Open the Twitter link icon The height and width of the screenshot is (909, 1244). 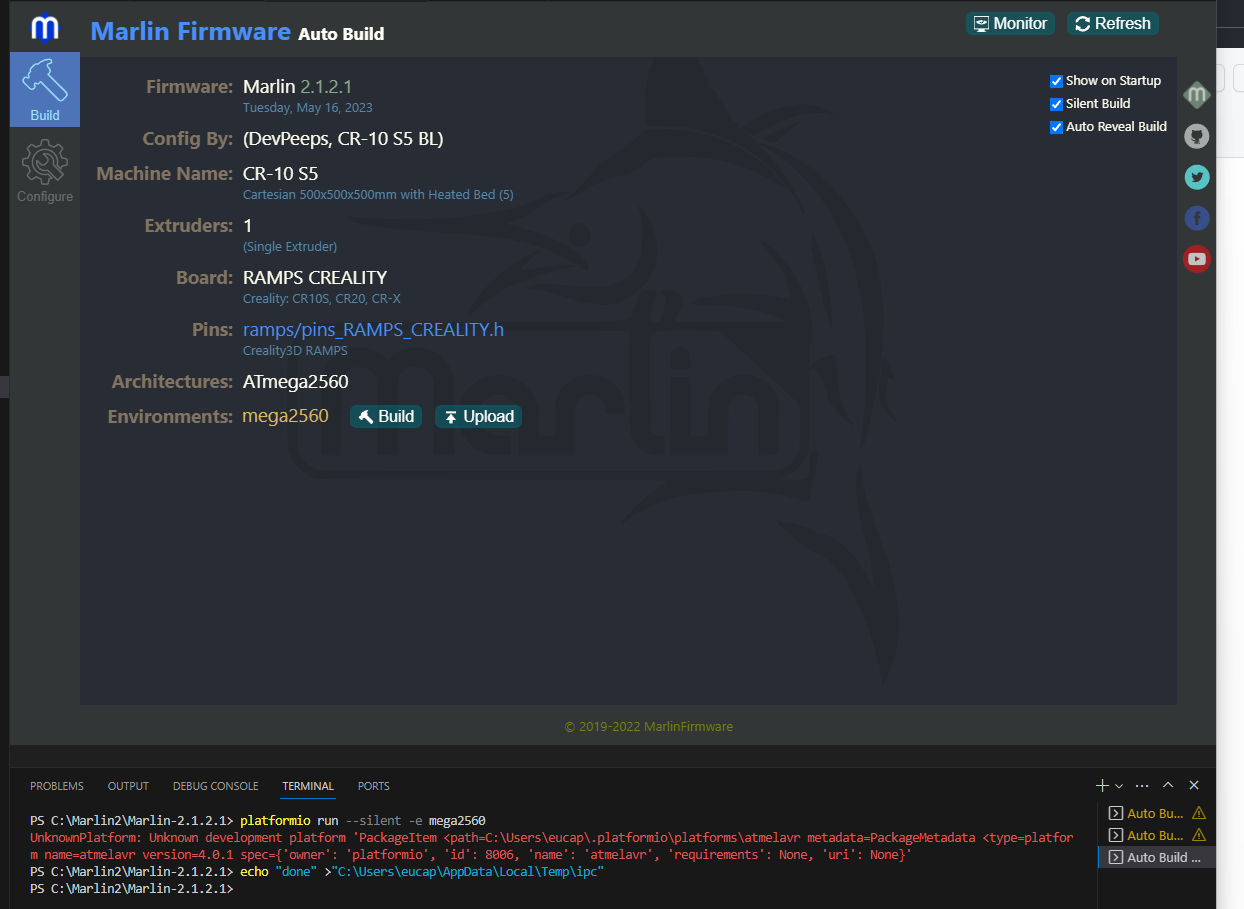point(1197,177)
